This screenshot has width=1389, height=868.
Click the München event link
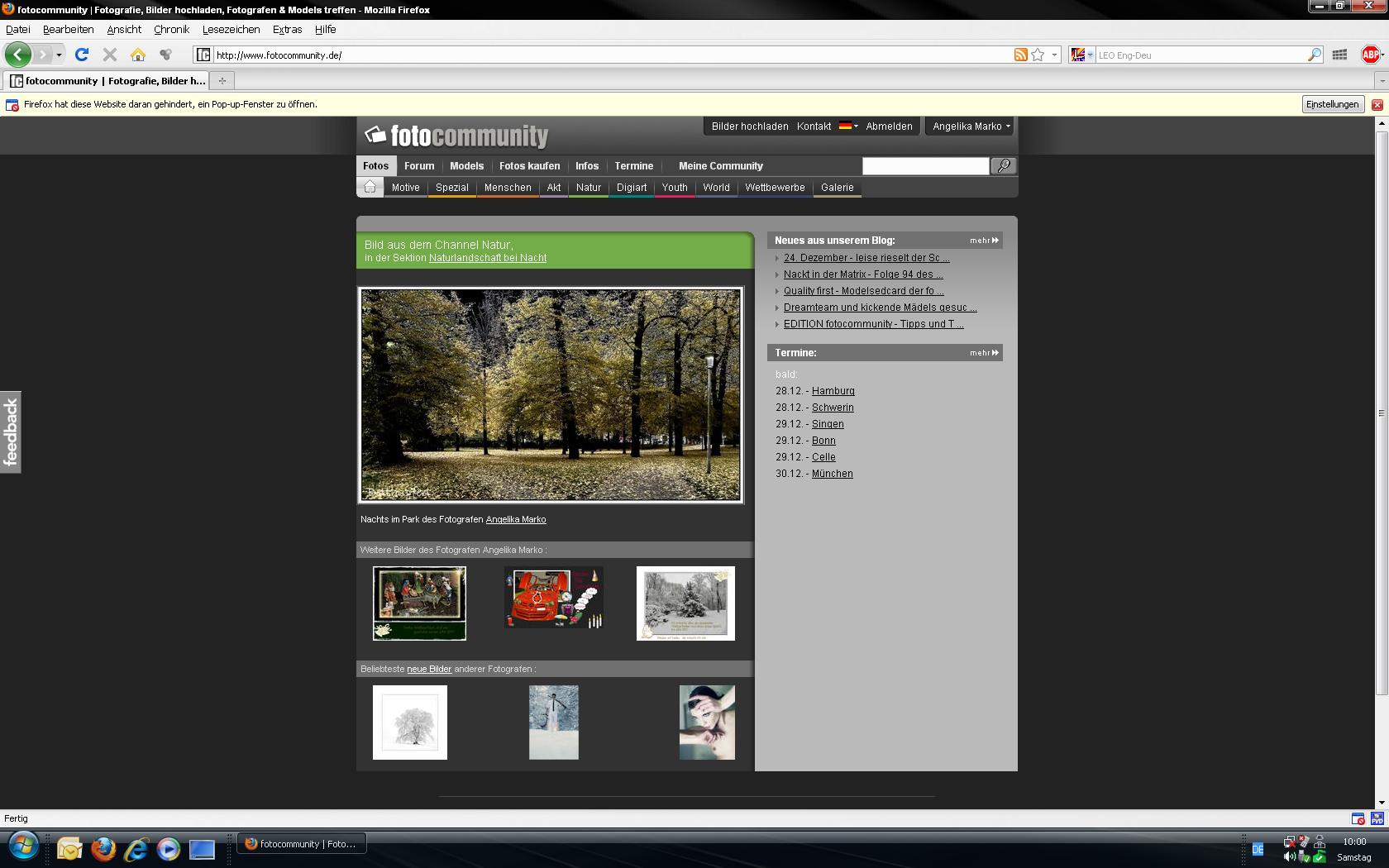click(x=832, y=474)
